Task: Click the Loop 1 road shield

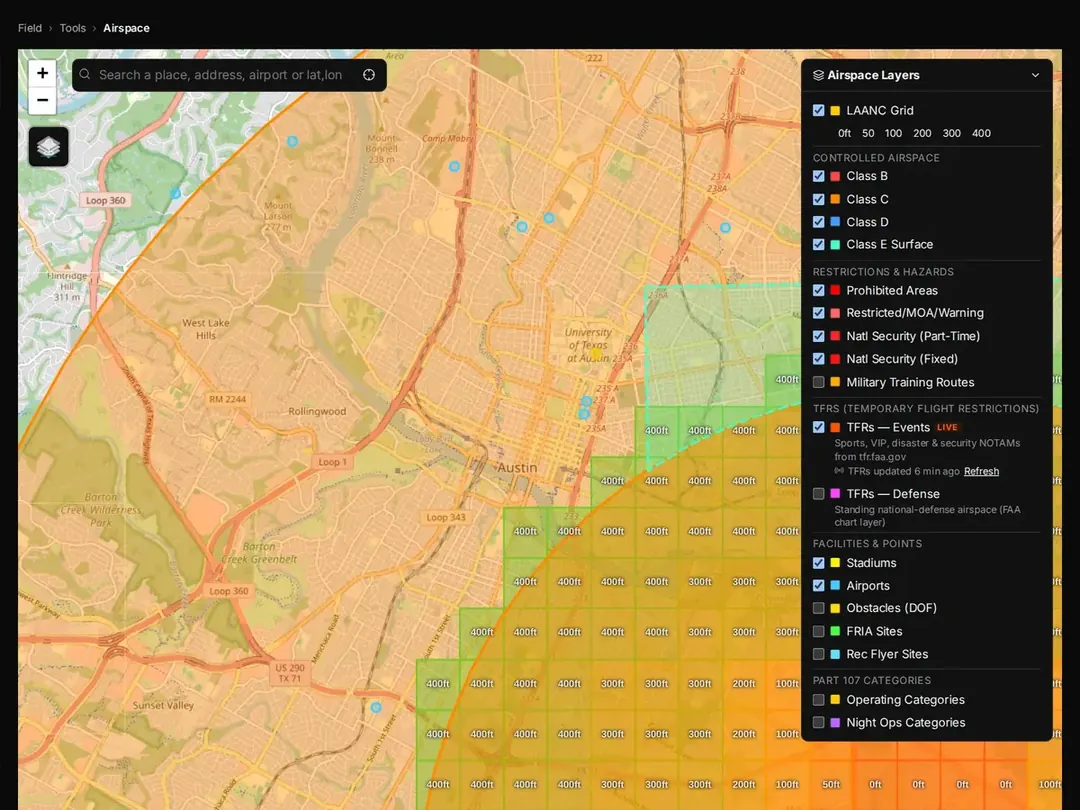Action: 333,462
